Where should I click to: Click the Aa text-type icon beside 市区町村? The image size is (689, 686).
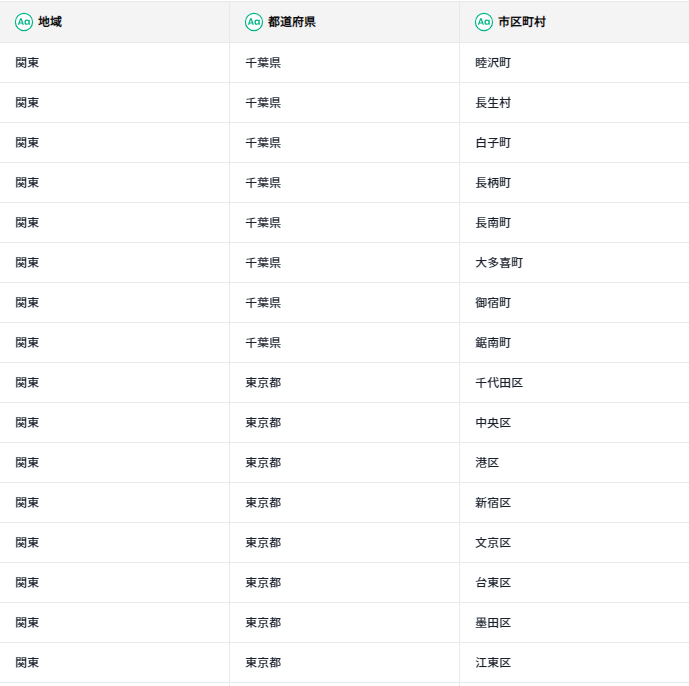(x=484, y=22)
